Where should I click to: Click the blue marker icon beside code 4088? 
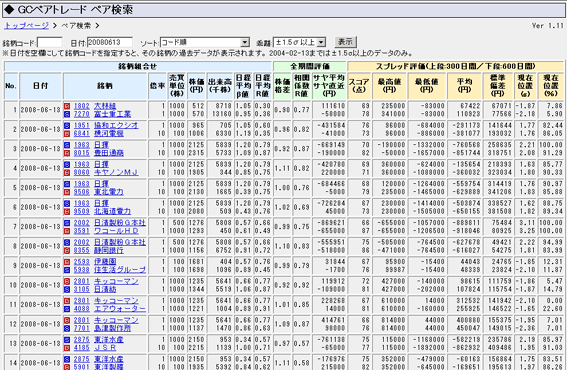pos(67,309)
